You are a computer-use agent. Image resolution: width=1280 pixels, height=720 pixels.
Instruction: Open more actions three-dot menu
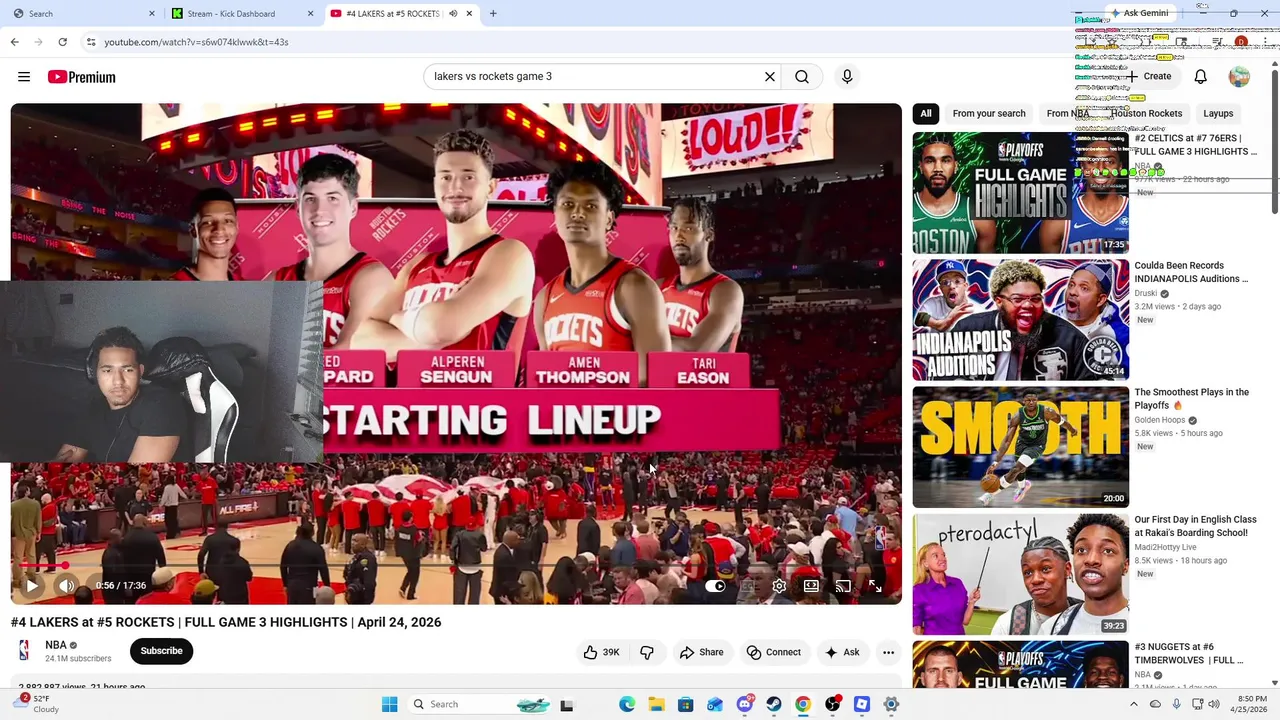pyautogui.click(x=888, y=652)
